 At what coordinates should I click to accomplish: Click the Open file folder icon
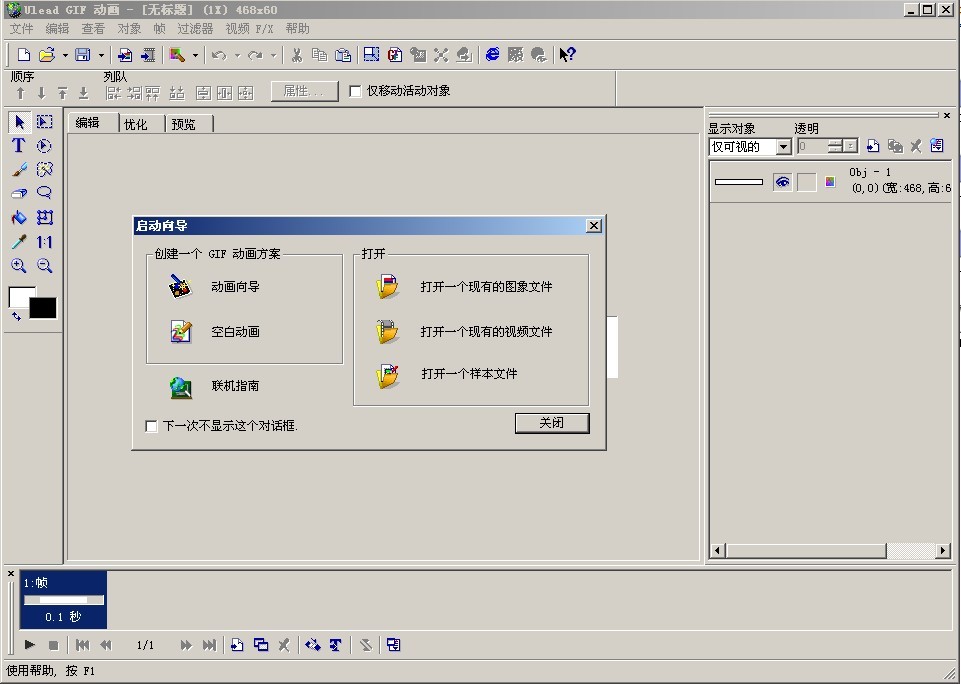47,55
